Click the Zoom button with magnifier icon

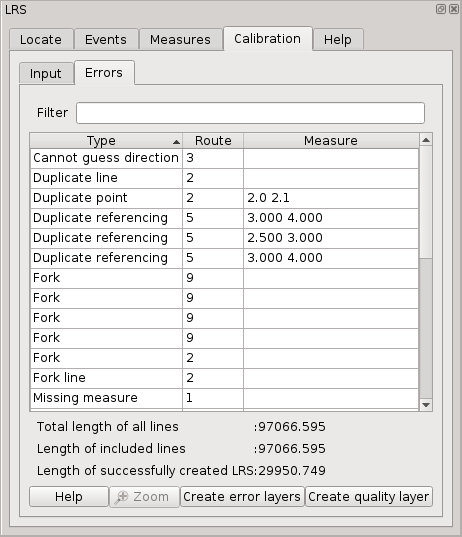tap(144, 497)
